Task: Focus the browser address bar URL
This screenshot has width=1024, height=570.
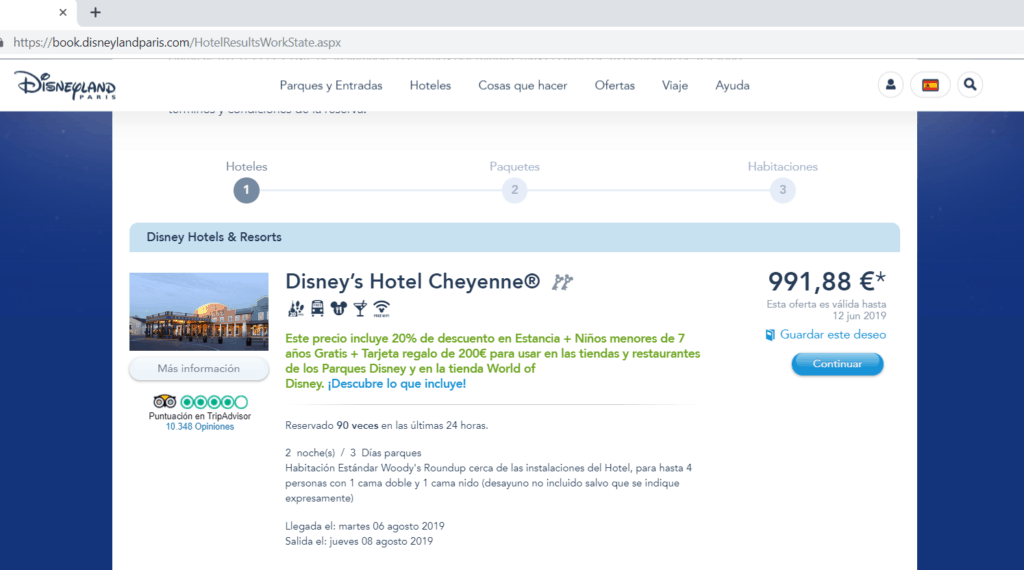Action: click(x=177, y=42)
